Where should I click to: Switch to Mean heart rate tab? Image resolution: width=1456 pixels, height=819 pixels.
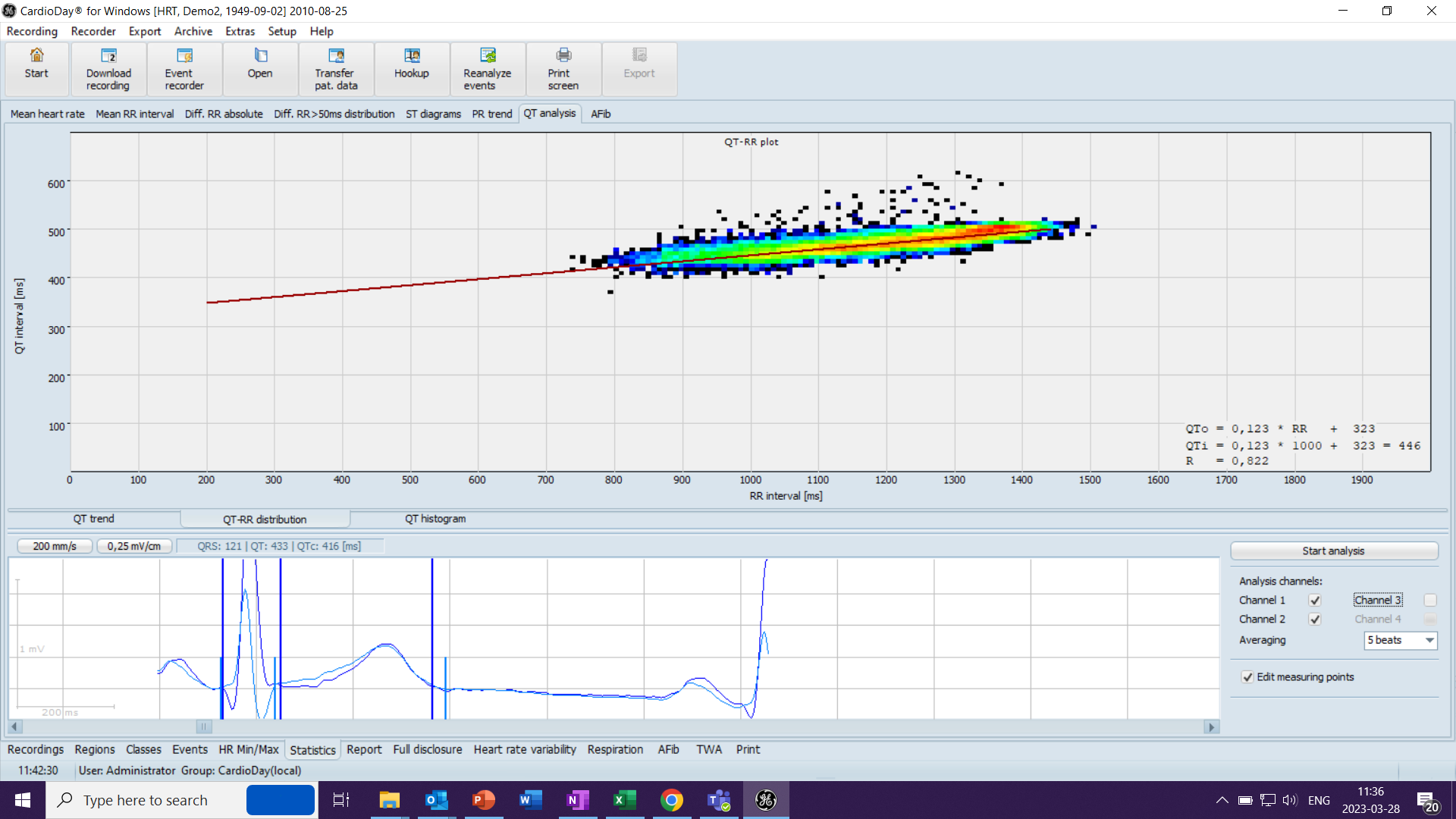48,114
